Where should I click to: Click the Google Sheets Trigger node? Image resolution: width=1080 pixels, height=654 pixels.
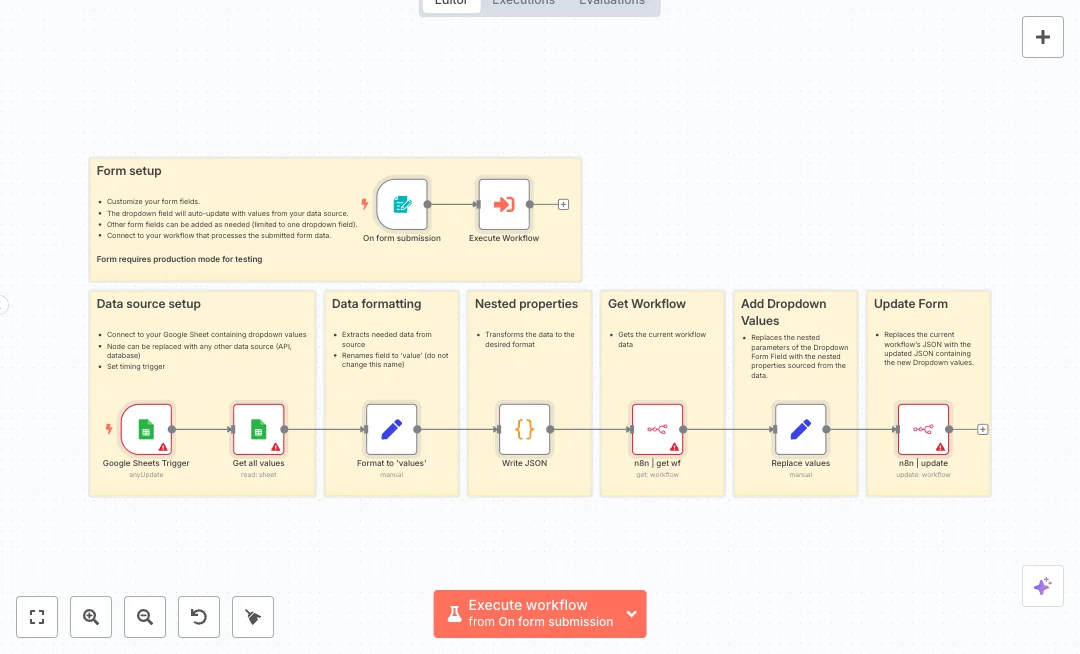point(146,429)
